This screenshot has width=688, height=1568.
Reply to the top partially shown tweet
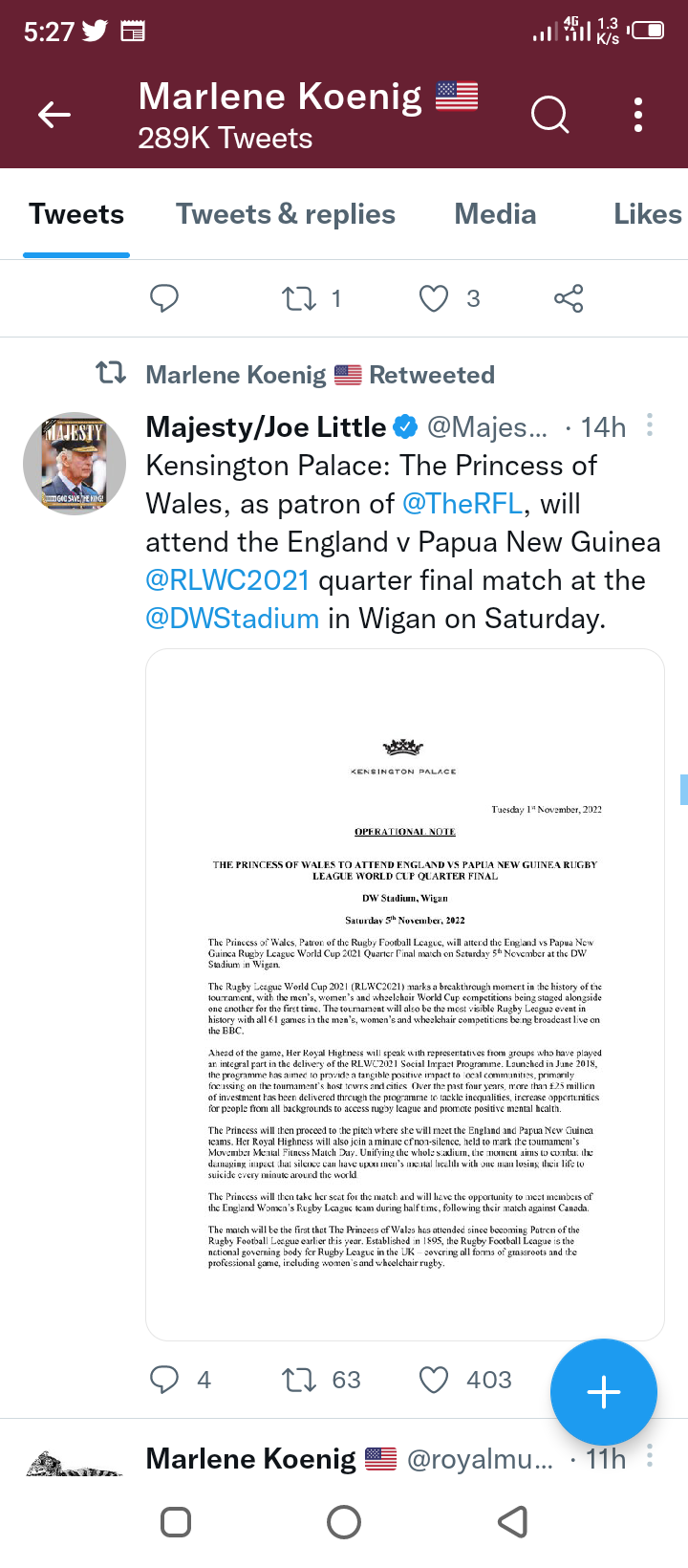click(164, 298)
